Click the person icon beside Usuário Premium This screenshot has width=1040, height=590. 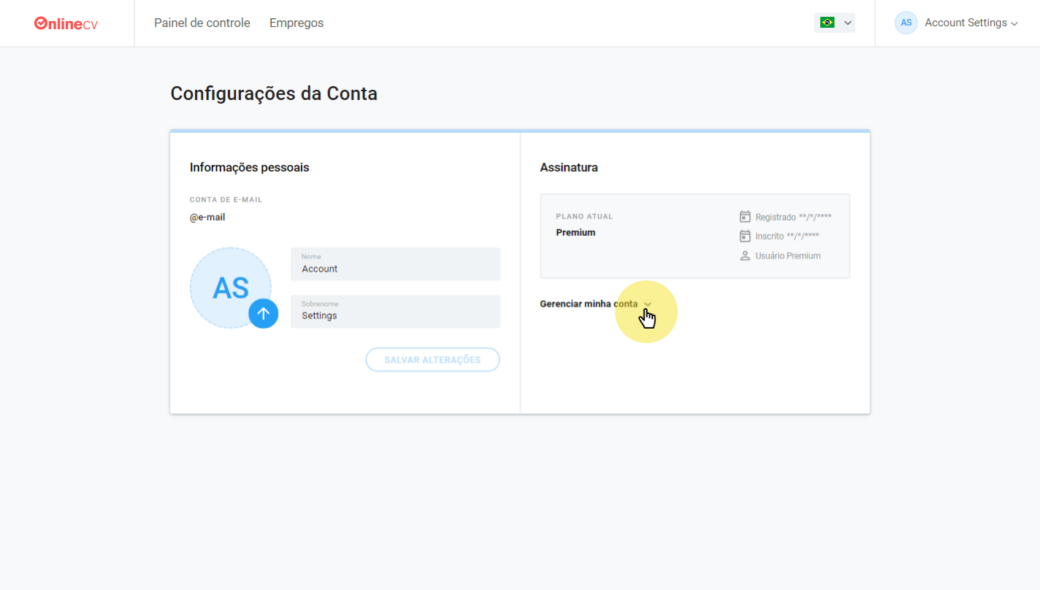pyautogui.click(x=745, y=256)
